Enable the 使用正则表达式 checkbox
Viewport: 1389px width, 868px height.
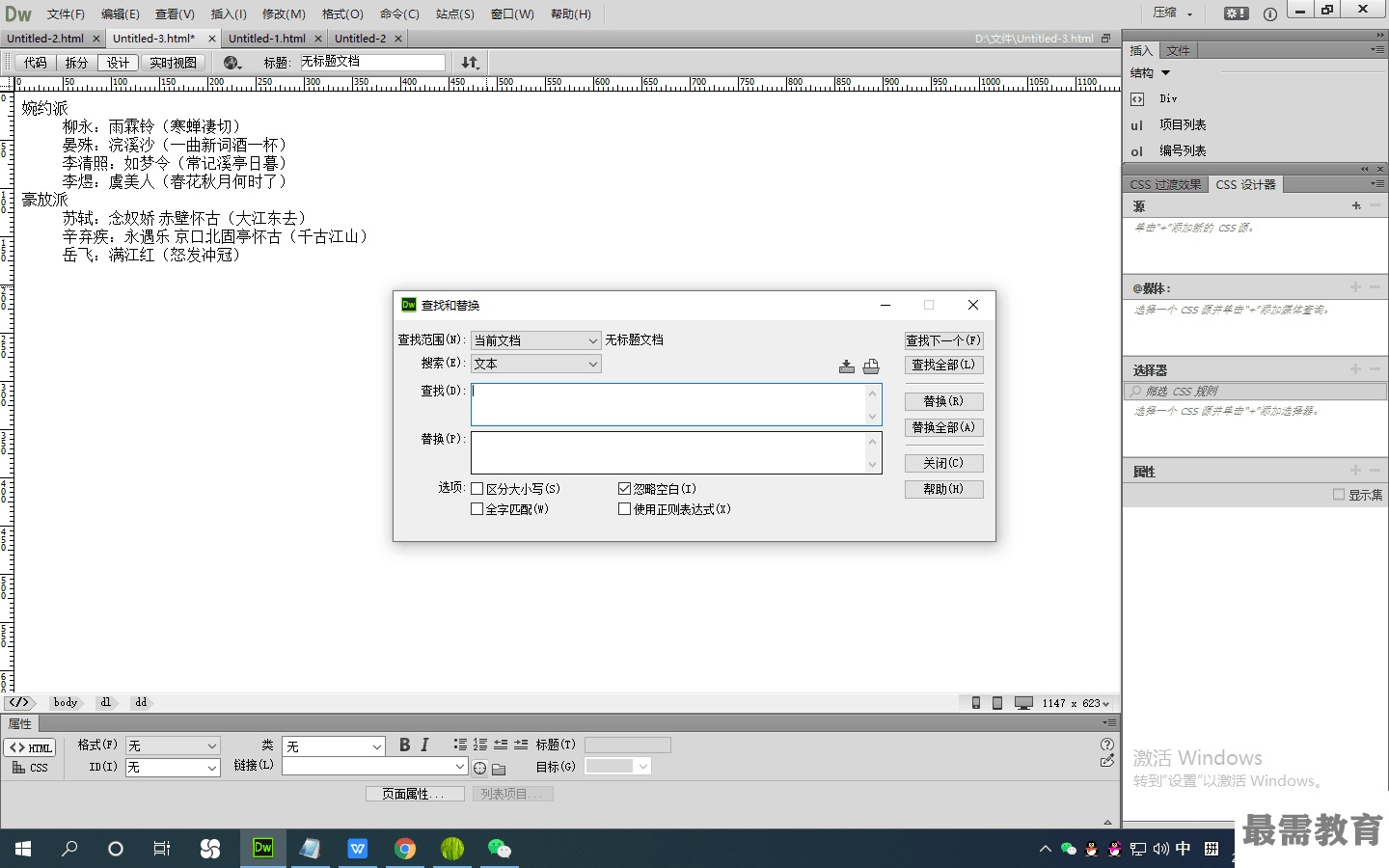[624, 509]
